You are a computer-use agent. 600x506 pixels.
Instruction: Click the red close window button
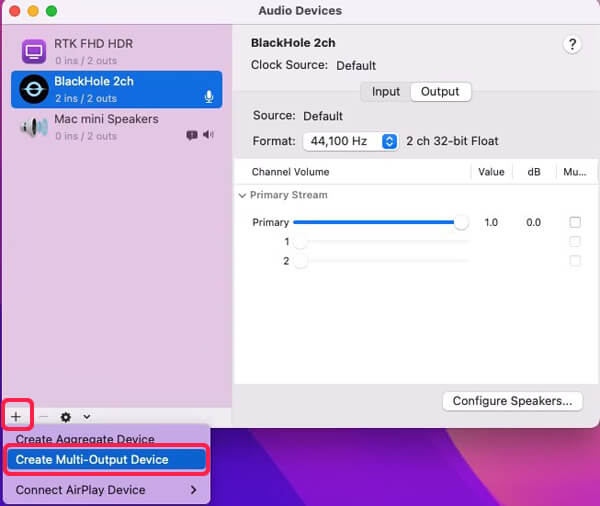click(15, 11)
